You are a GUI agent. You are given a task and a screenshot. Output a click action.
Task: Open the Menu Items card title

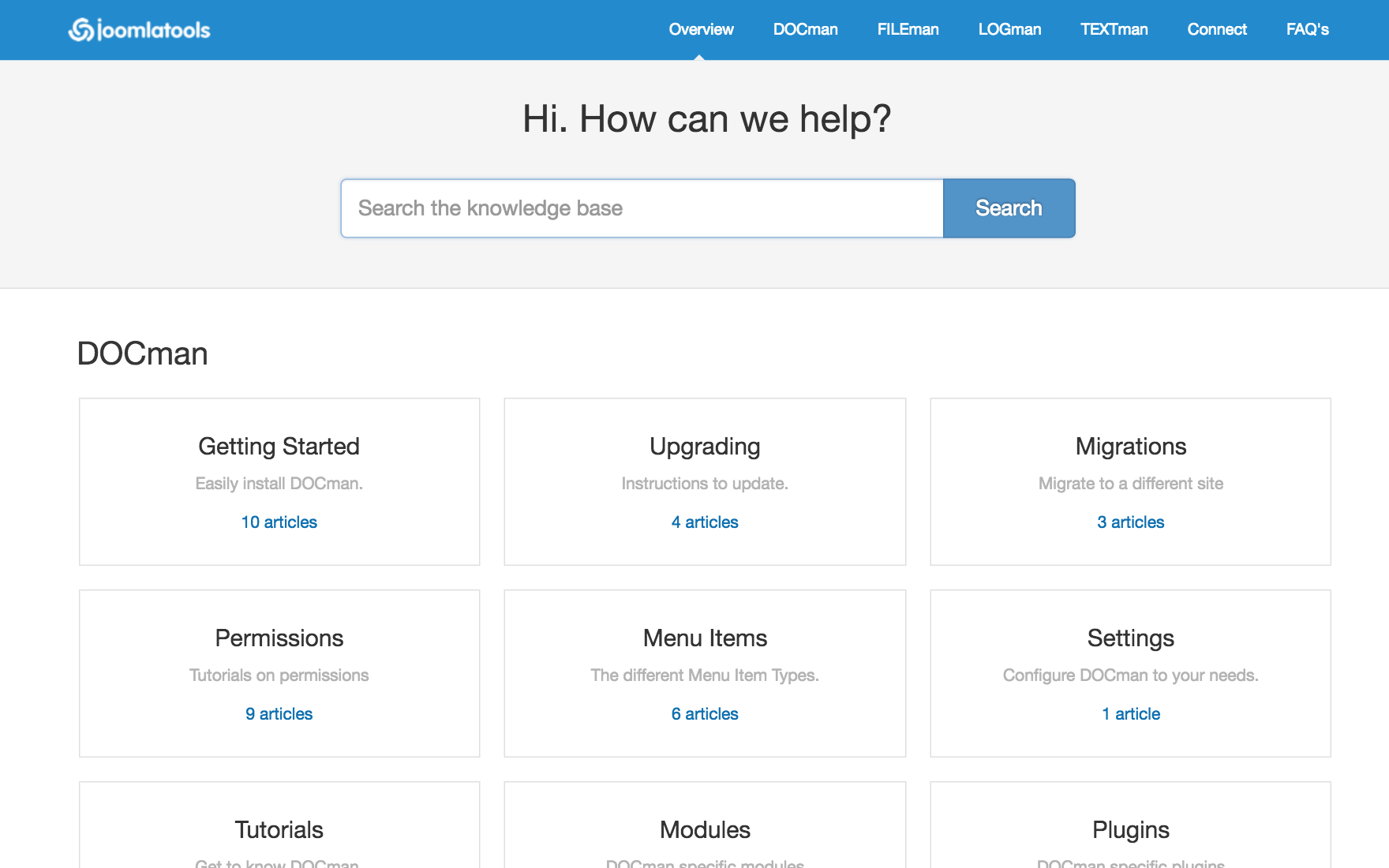[705, 638]
